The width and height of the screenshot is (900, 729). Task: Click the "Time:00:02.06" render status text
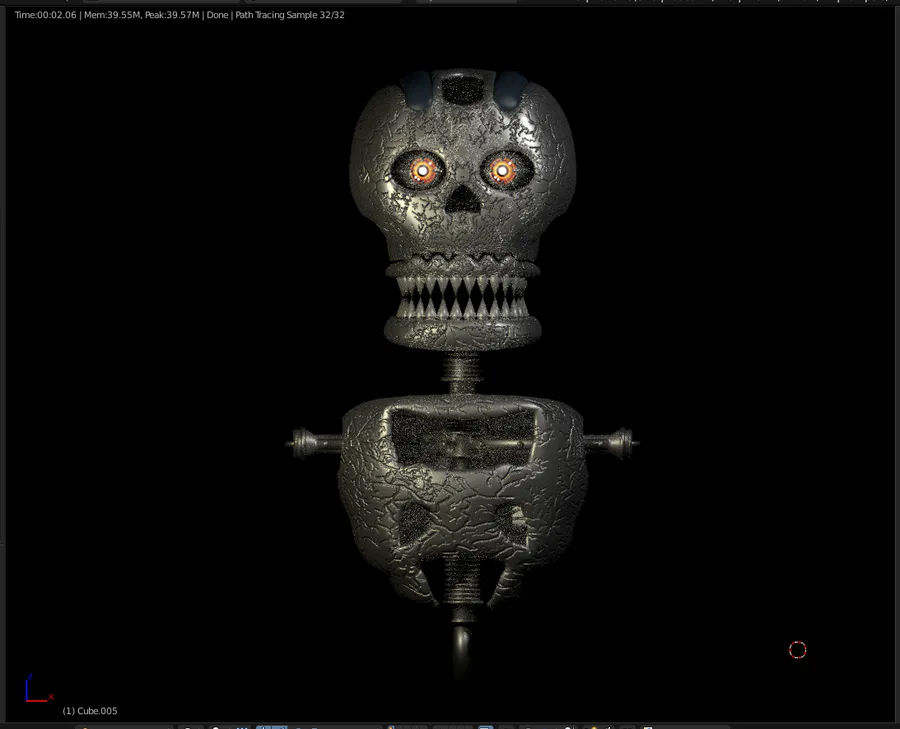point(45,15)
